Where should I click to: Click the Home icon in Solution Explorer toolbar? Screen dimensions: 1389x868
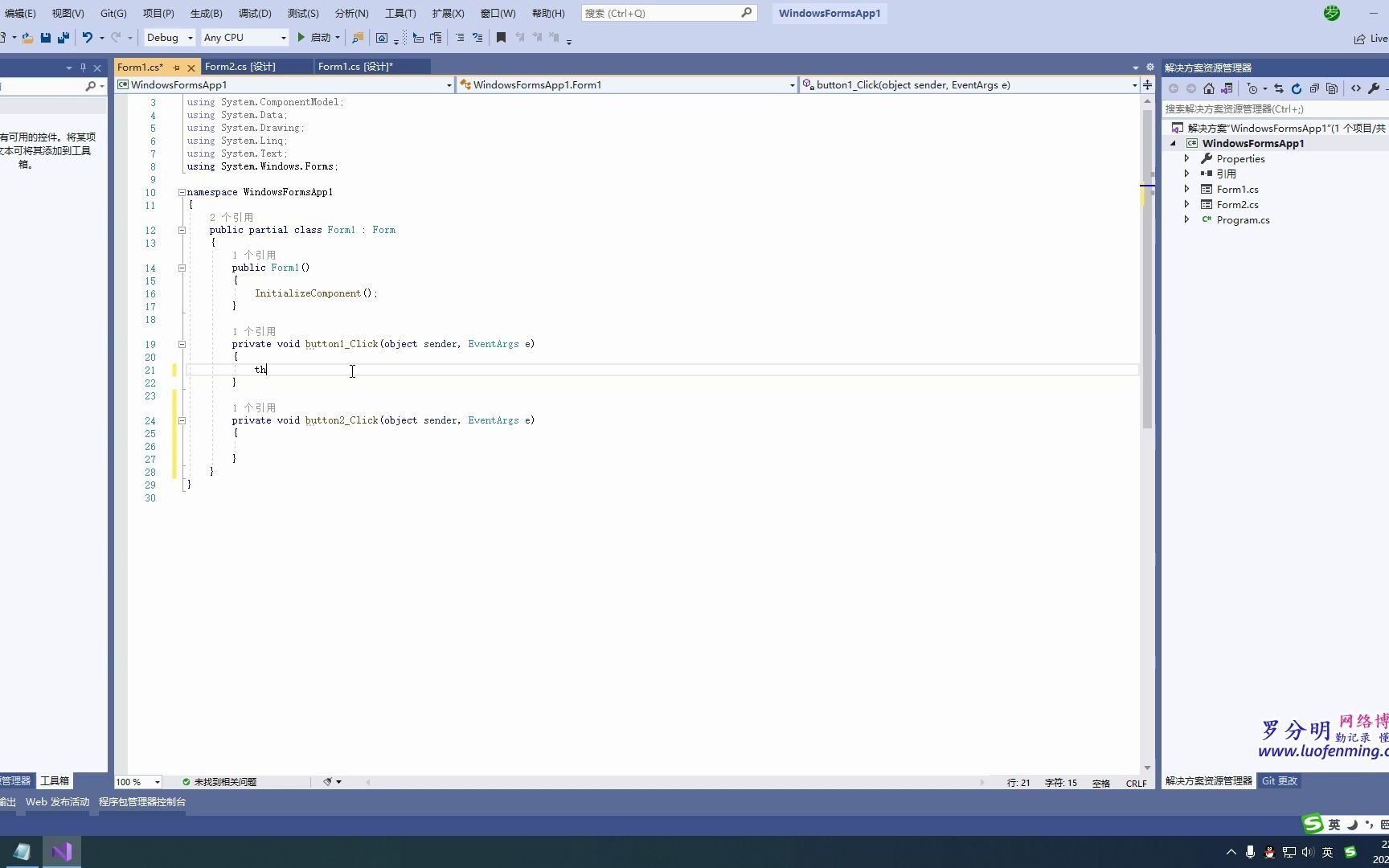click(1209, 88)
